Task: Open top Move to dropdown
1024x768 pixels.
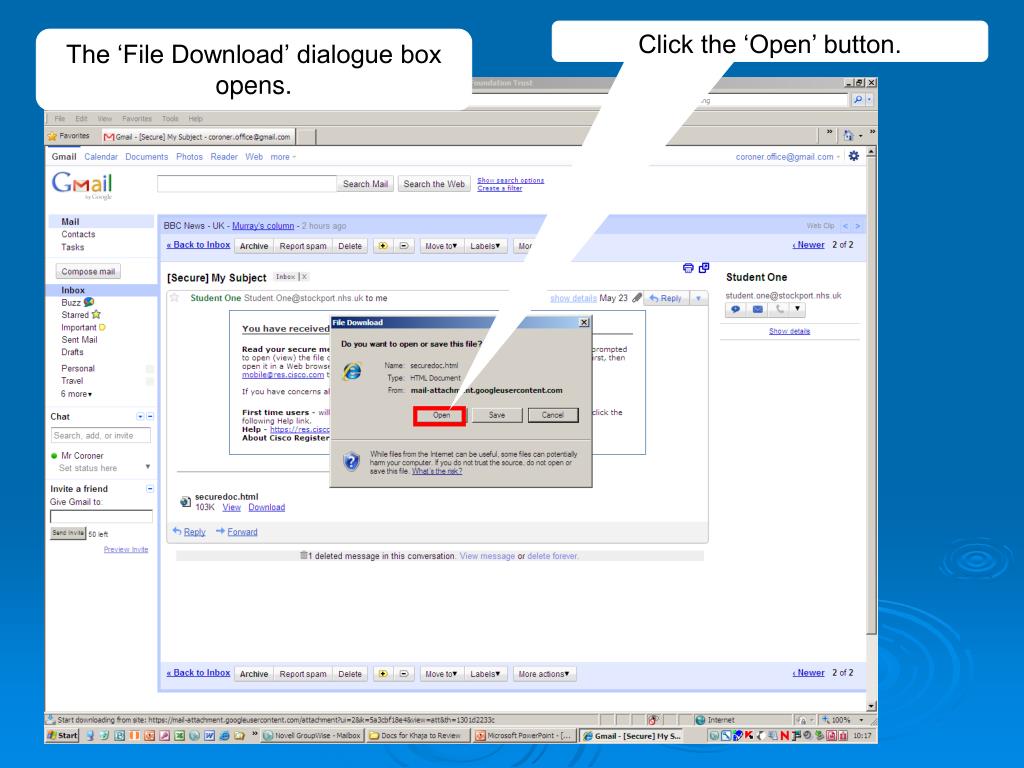Action: click(x=441, y=246)
